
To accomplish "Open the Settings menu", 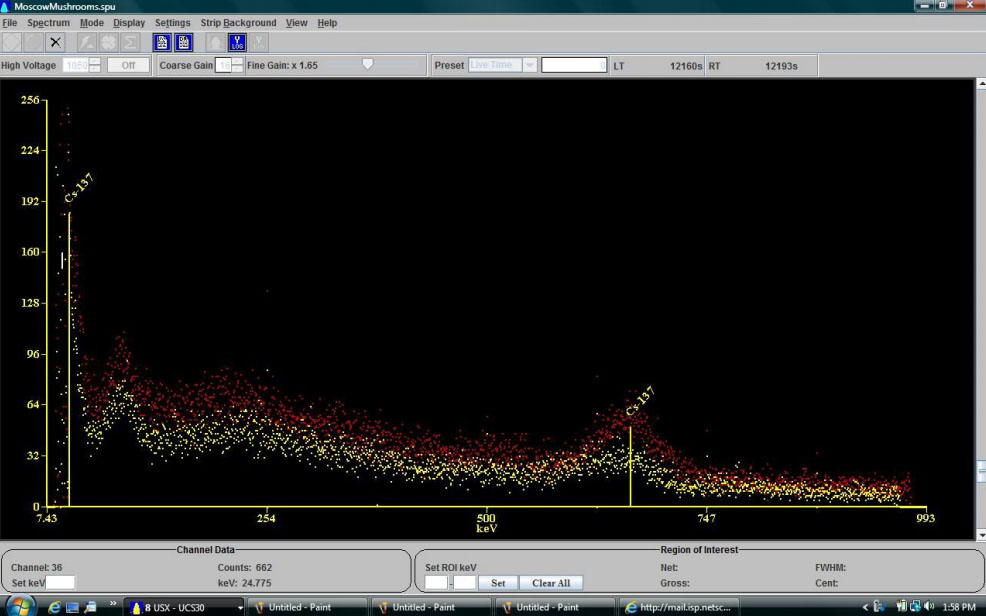I will [172, 23].
